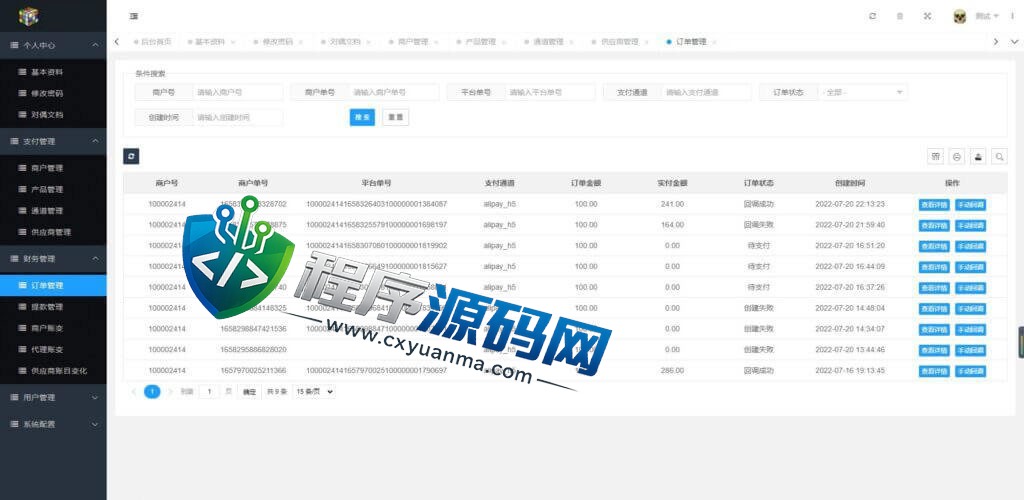Open the 15条/页 page size dropdown
This screenshot has width=1024, height=500.
(x=314, y=392)
